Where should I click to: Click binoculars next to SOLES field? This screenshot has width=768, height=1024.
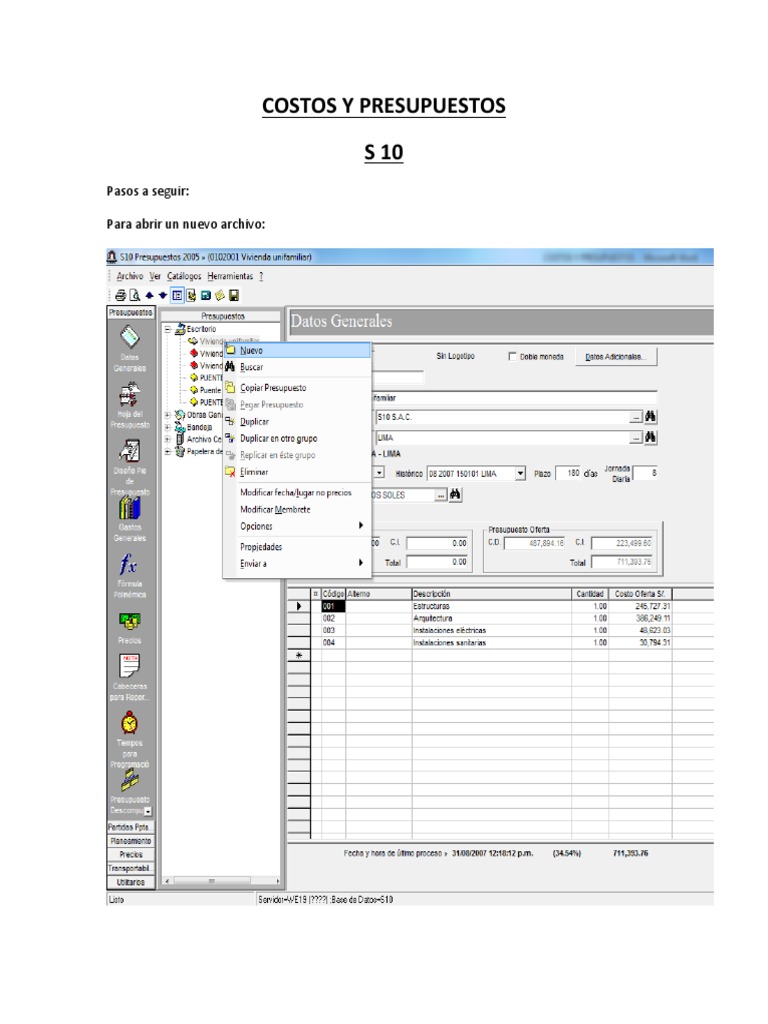pyautogui.click(x=455, y=495)
